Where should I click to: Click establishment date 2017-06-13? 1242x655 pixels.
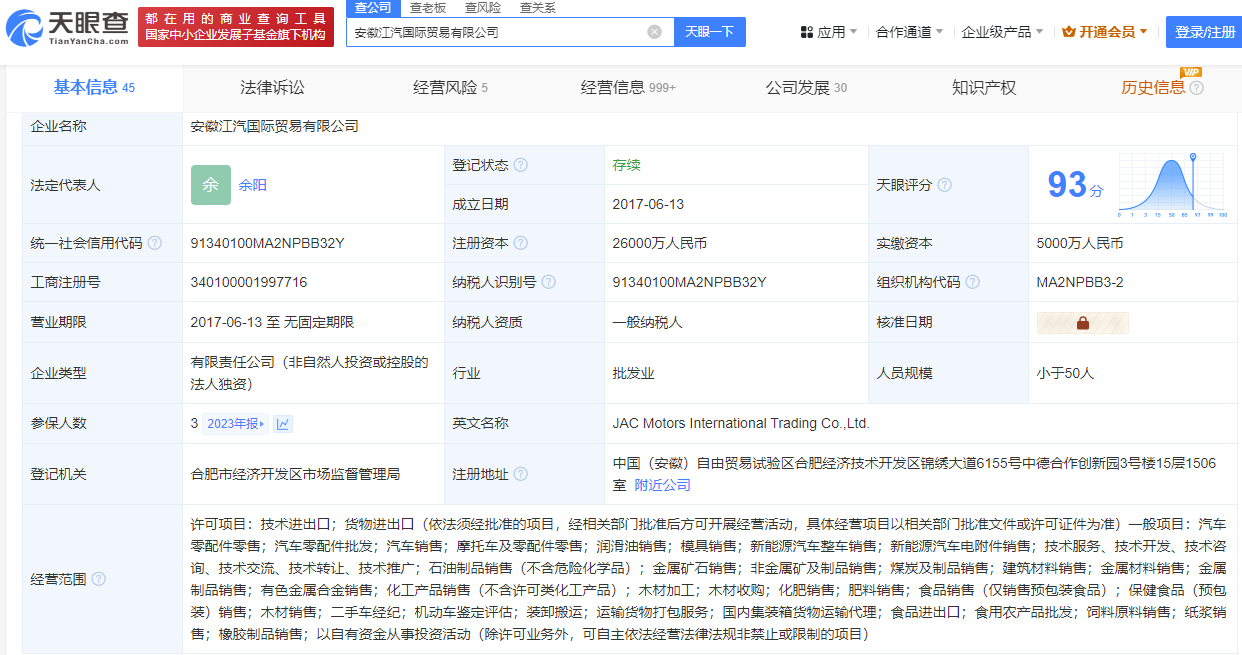click(x=648, y=204)
